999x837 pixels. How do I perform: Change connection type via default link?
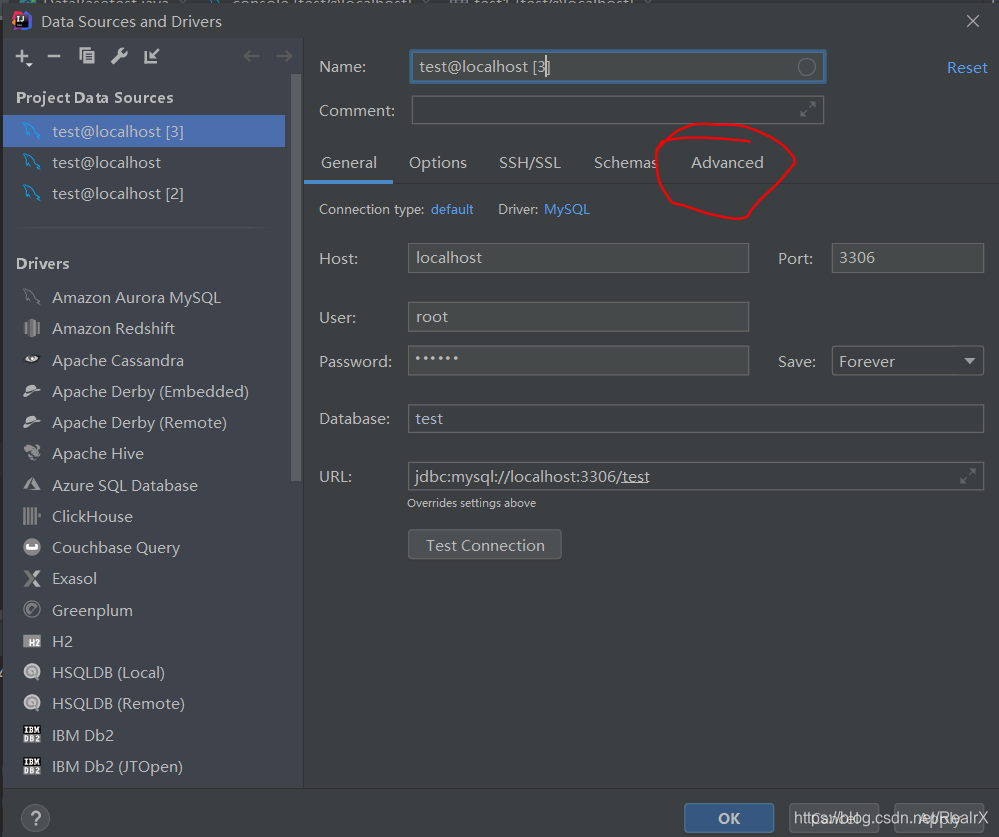pyautogui.click(x=452, y=210)
